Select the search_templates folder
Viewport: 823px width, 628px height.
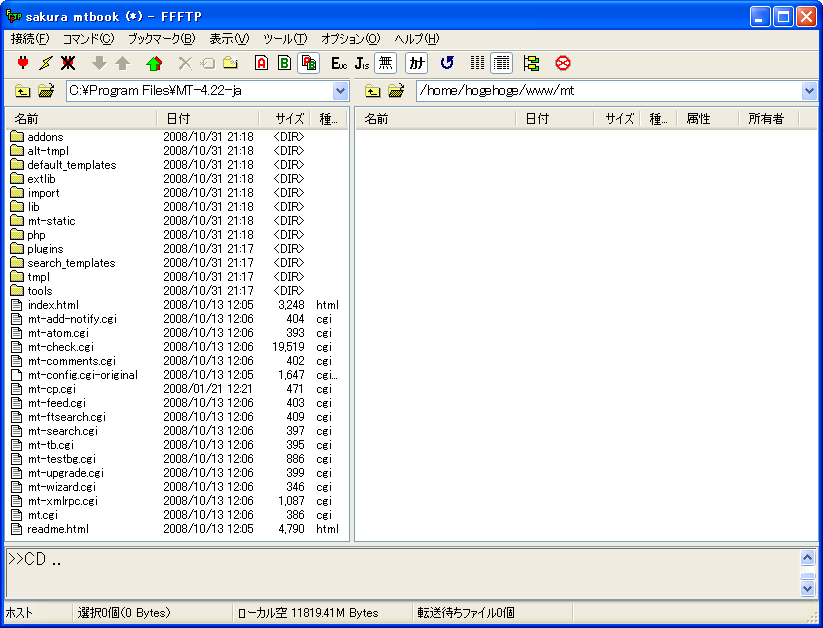pos(71,263)
